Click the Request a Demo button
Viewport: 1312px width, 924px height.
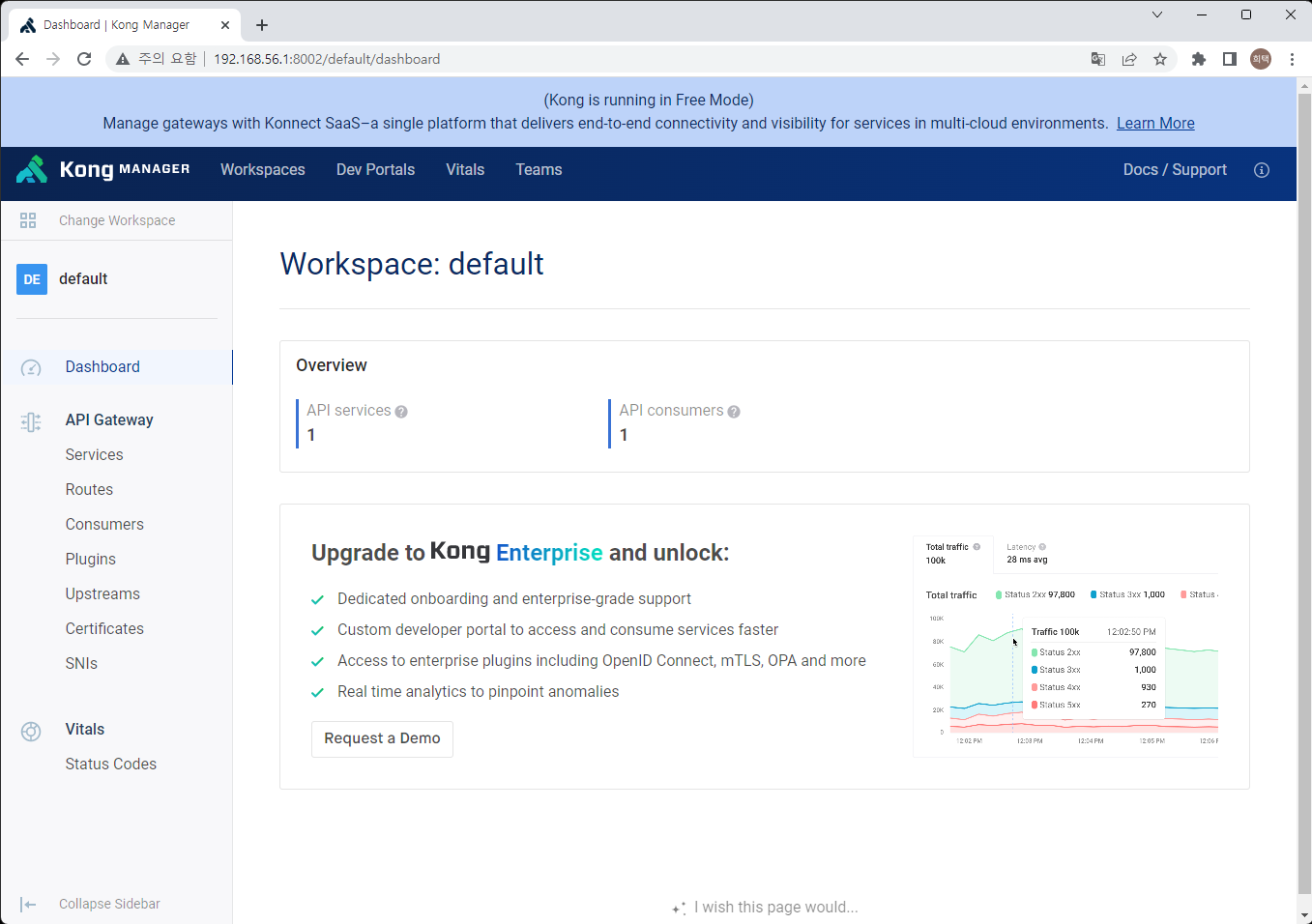point(382,738)
